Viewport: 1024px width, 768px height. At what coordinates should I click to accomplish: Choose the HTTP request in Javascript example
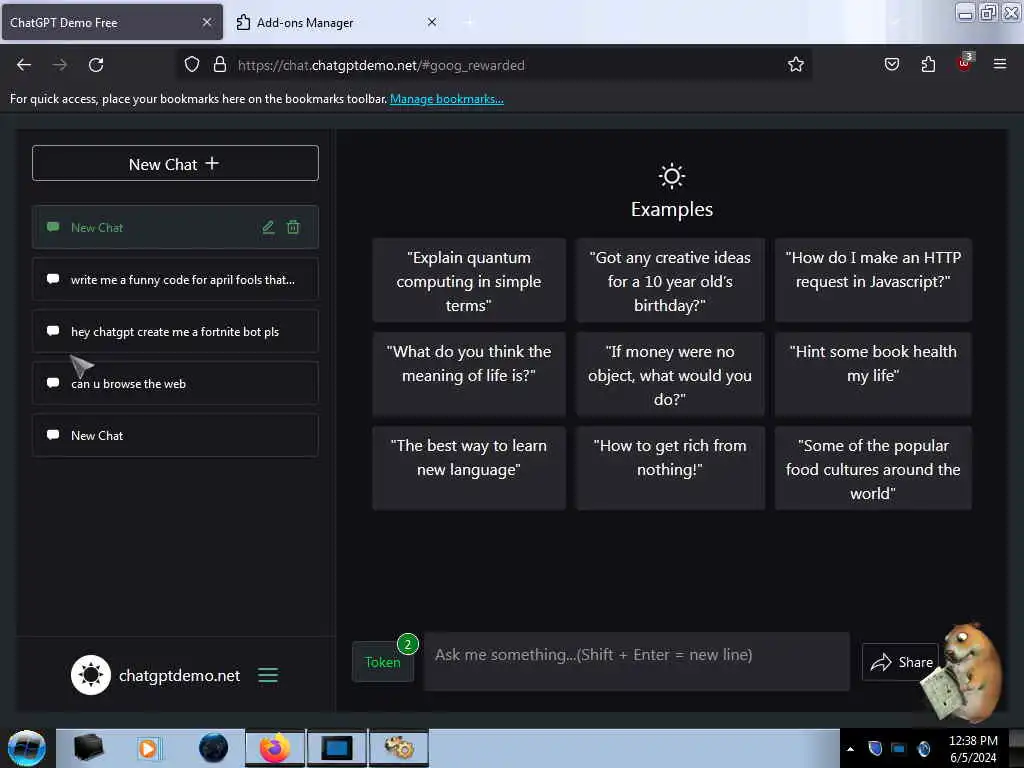coord(873,281)
